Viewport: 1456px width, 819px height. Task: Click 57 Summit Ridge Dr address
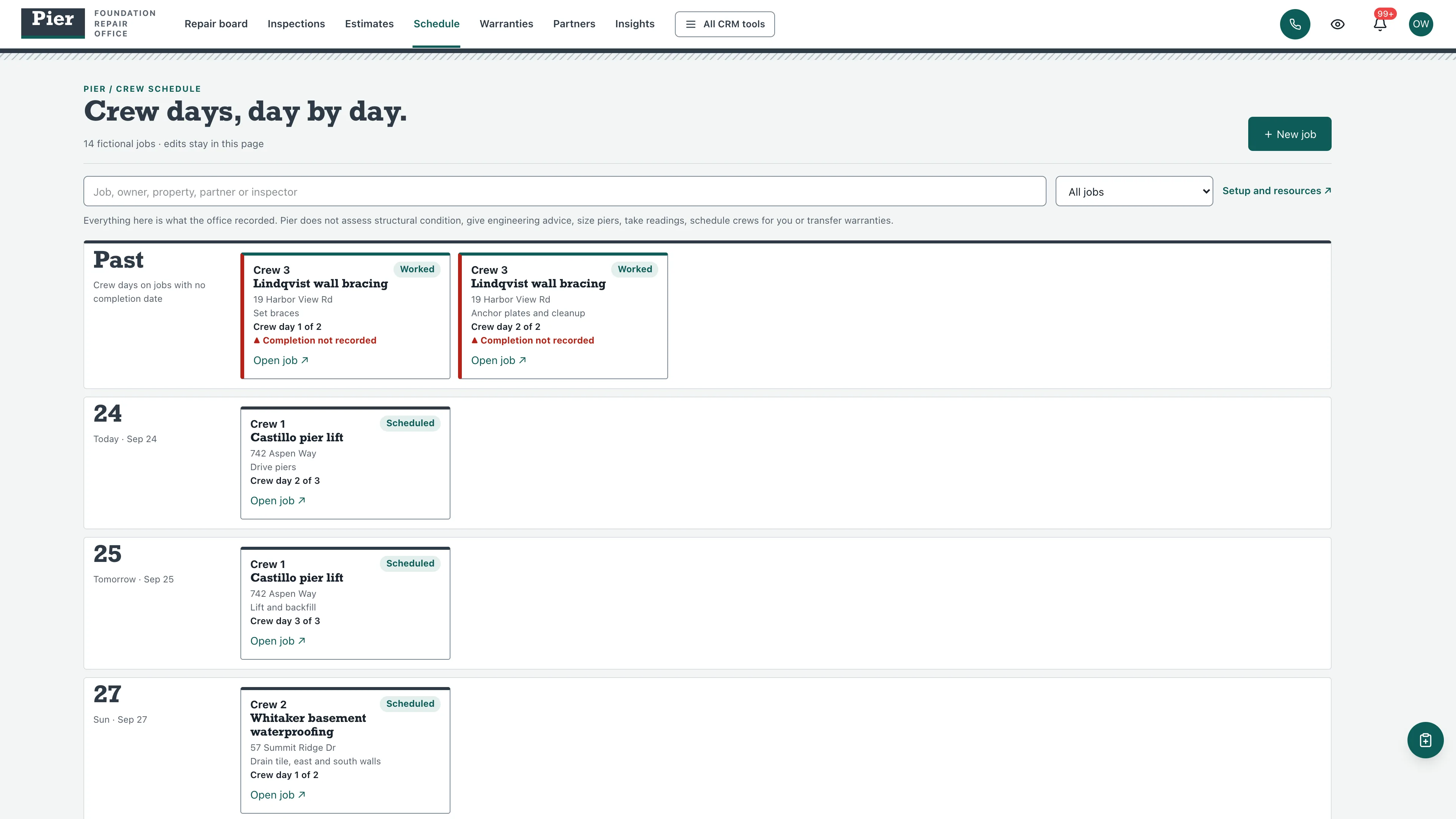(293, 748)
